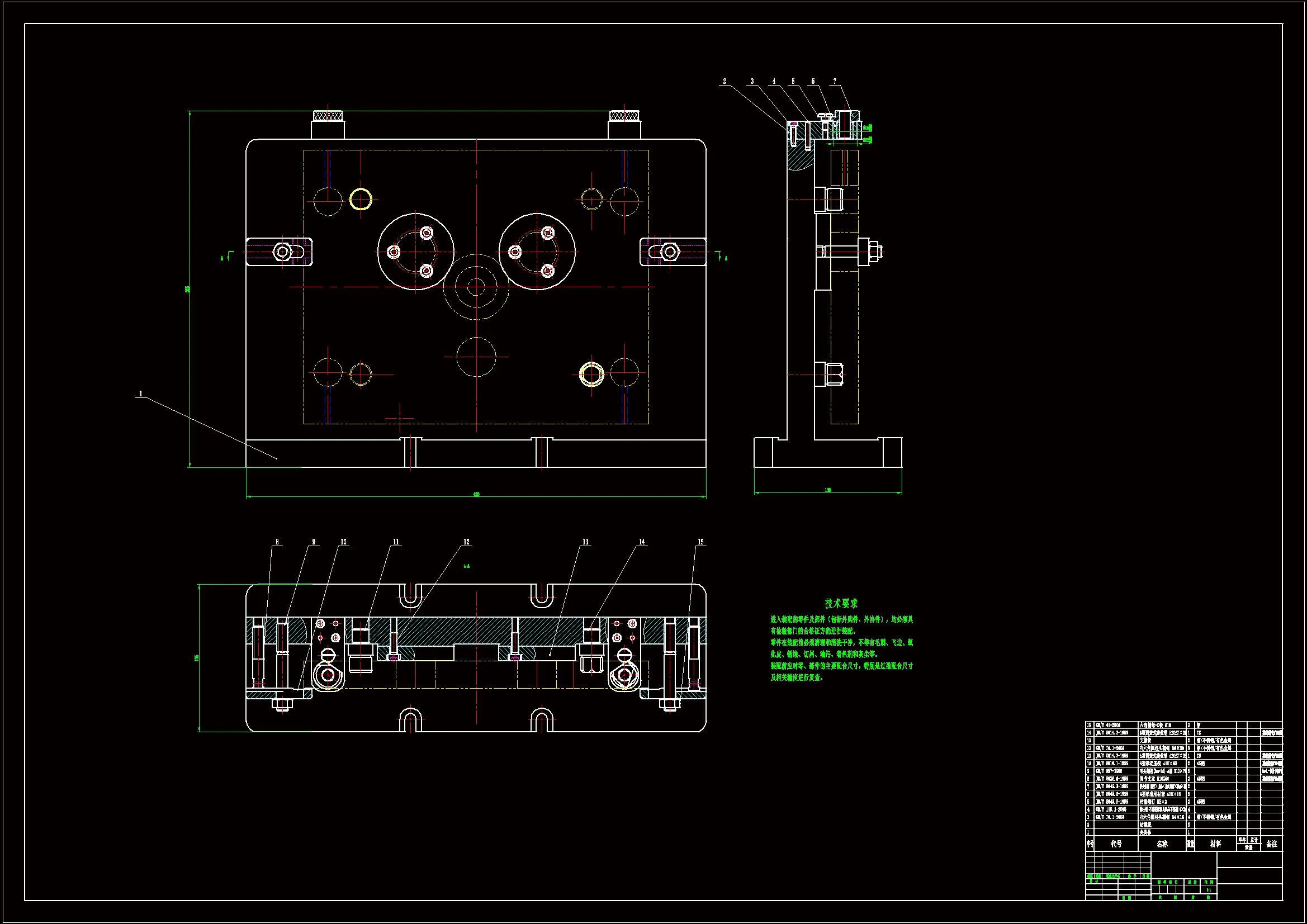Select the 材料 column header cell

pyautogui.click(x=1215, y=844)
